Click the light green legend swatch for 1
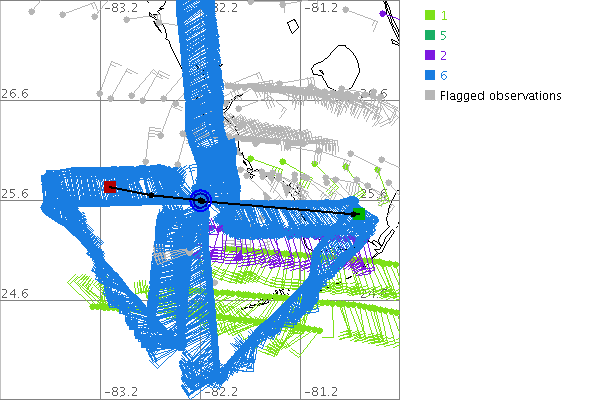Image resolution: width=600 pixels, height=400 pixels. (430, 16)
